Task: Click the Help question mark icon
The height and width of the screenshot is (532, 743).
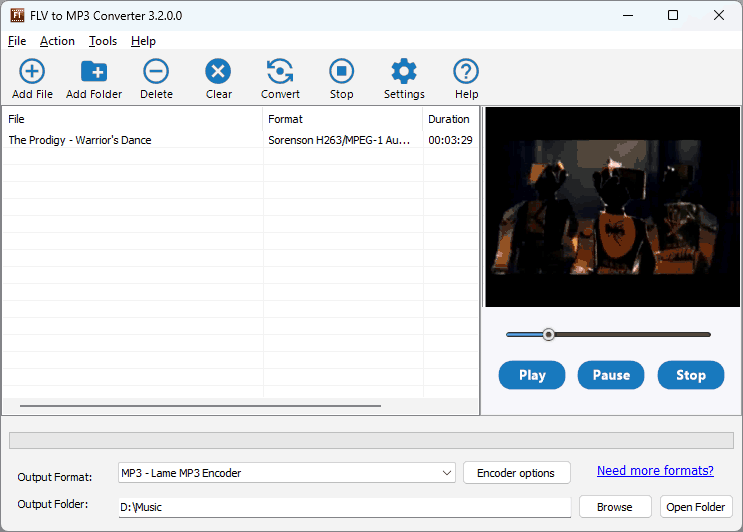Action: click(466, 72)
